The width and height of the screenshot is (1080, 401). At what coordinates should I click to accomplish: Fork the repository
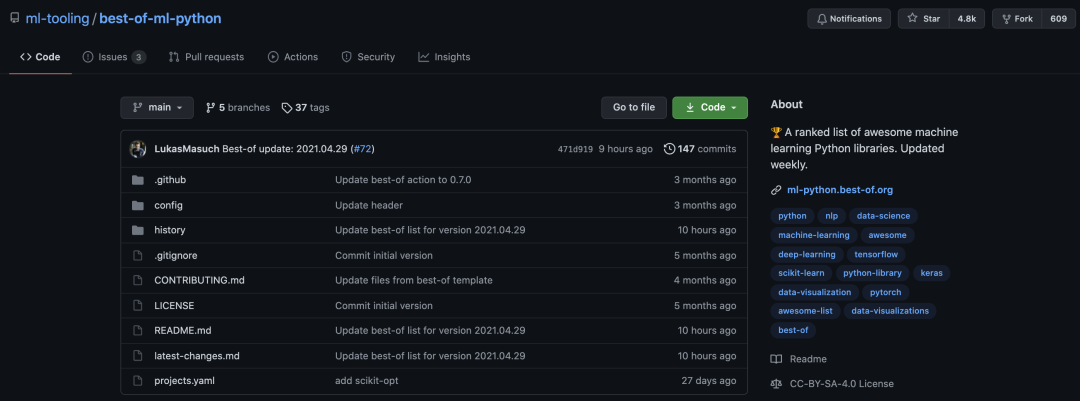pyautogui.click(x=1017, y=19)
